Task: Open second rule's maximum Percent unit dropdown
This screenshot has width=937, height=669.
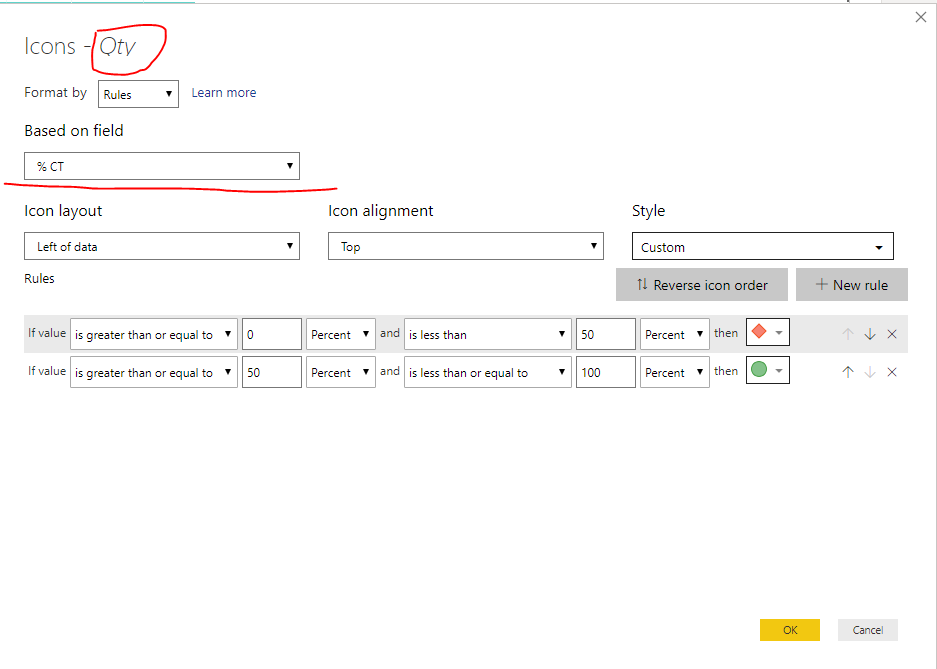Action: coord(675,372)
